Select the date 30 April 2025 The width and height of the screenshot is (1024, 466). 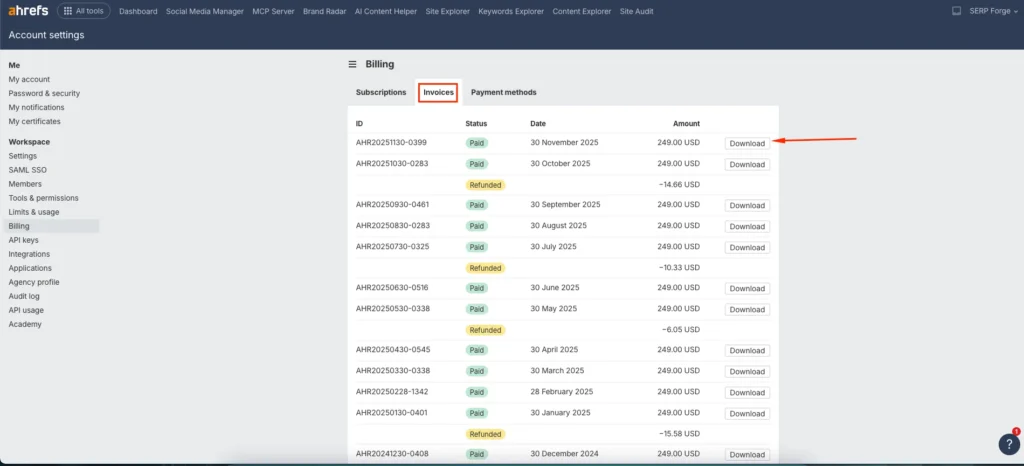(x=554, y=350)
